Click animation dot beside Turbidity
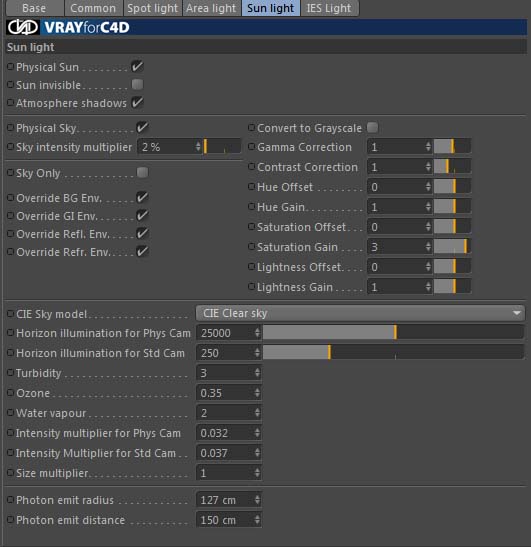 tap(11, 373)
